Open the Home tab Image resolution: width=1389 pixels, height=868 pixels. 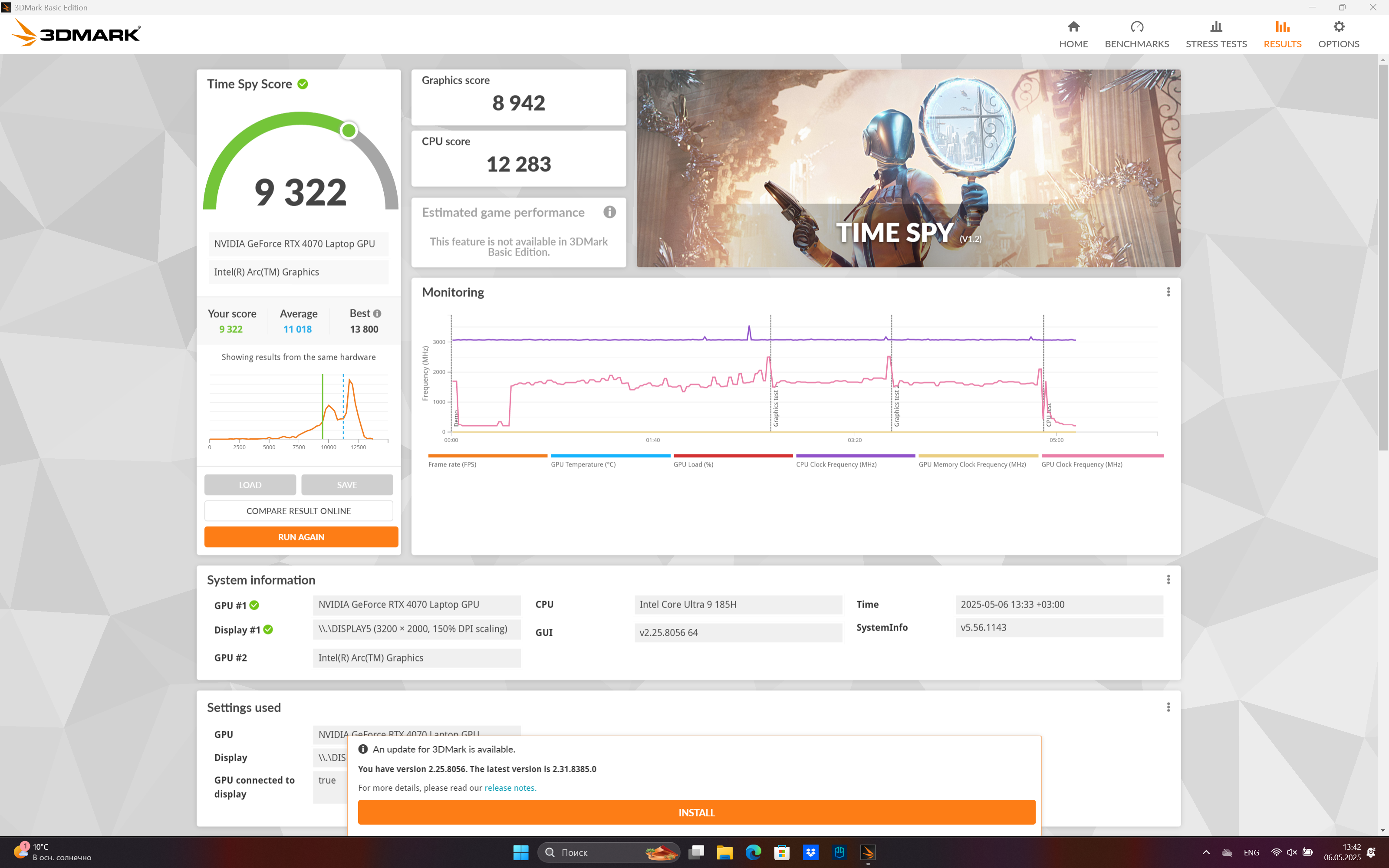(x=1073, y=34)
